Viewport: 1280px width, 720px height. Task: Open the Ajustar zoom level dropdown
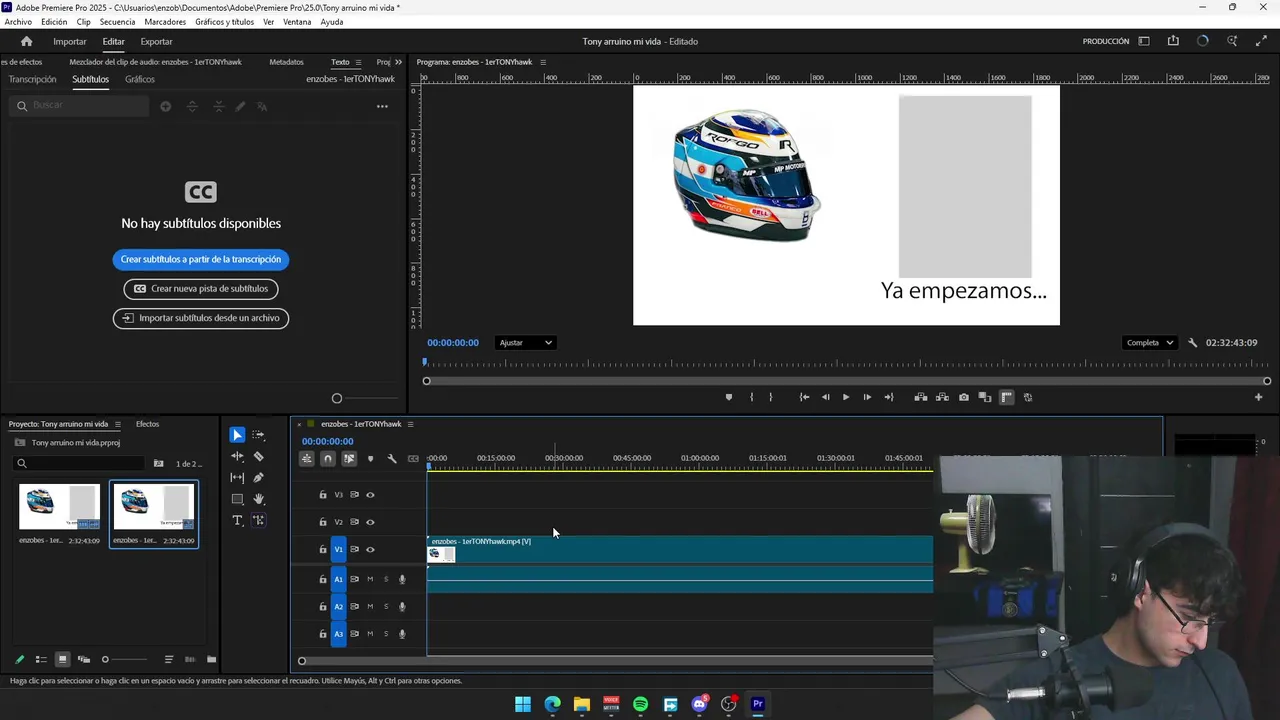click(x=525, y=343)
